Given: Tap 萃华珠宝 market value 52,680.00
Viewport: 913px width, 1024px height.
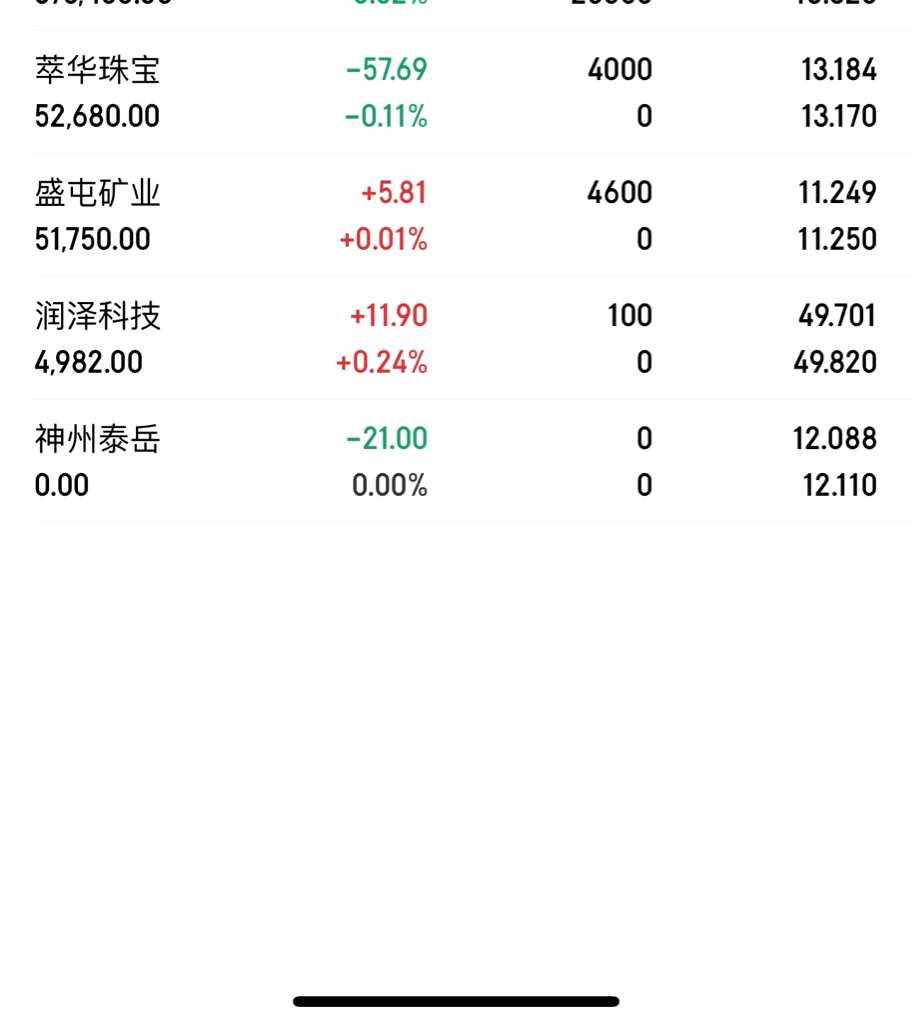Looking at the screenshot, I should point(97,117).
